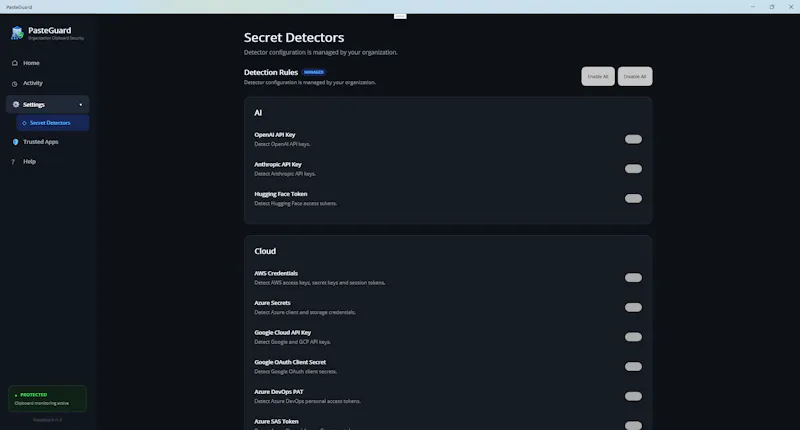Click 'Detect OpenAI API keys.' description
The height and width of the screenshot is (430, 800).
point(282,144)
